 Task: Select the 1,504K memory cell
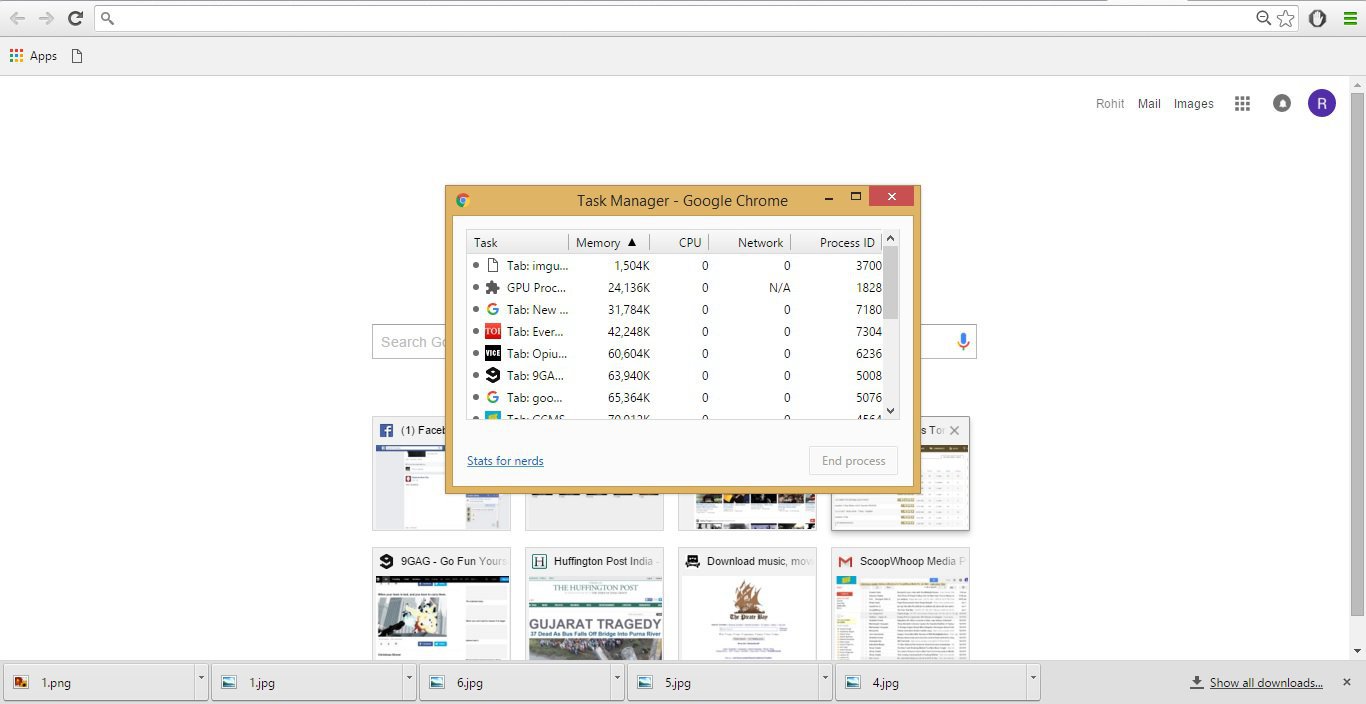tap(632, 265)
